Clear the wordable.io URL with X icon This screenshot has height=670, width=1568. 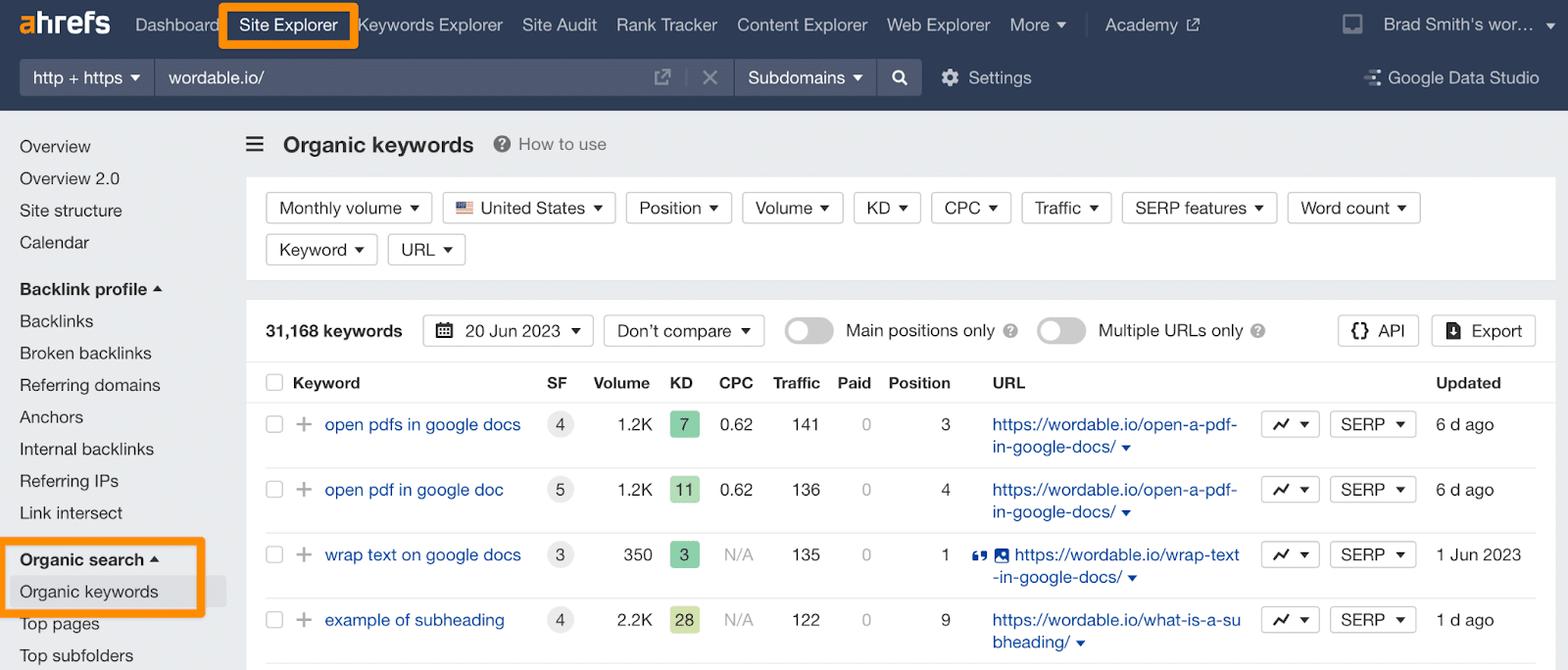click(710, 77)
